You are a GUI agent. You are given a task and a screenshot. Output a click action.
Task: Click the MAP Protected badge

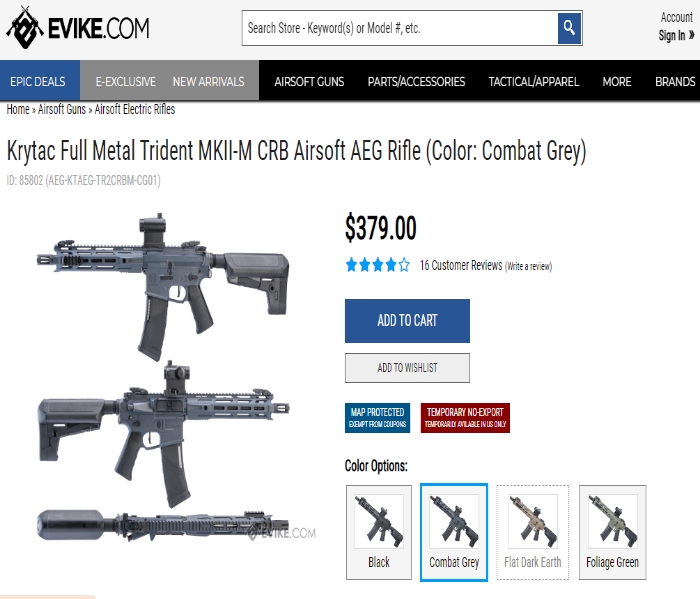tap(377, 418)
